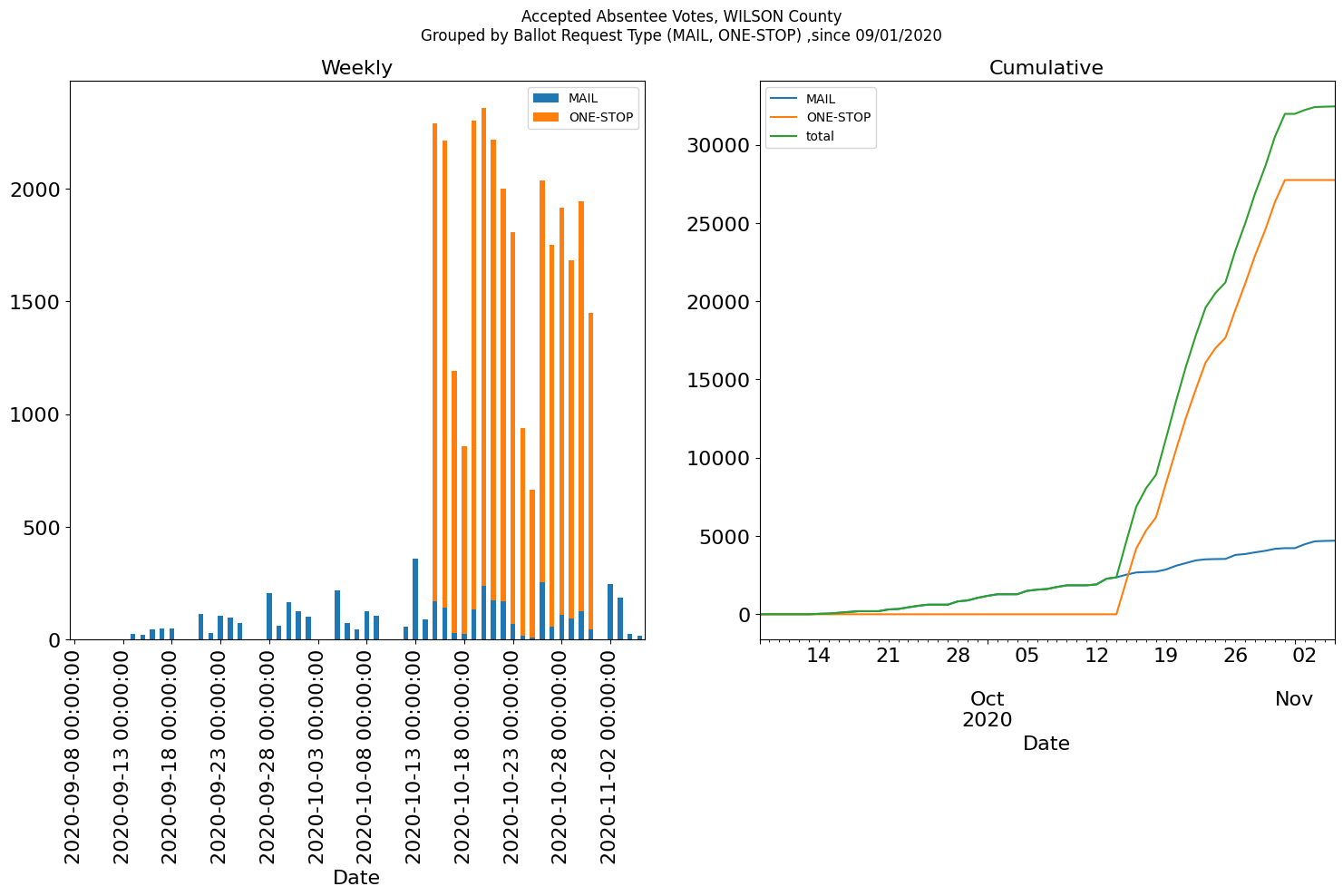1343x896 pixels.
Task: Click the 'total' label in Cumulative legend
Action: coord(820,136)
